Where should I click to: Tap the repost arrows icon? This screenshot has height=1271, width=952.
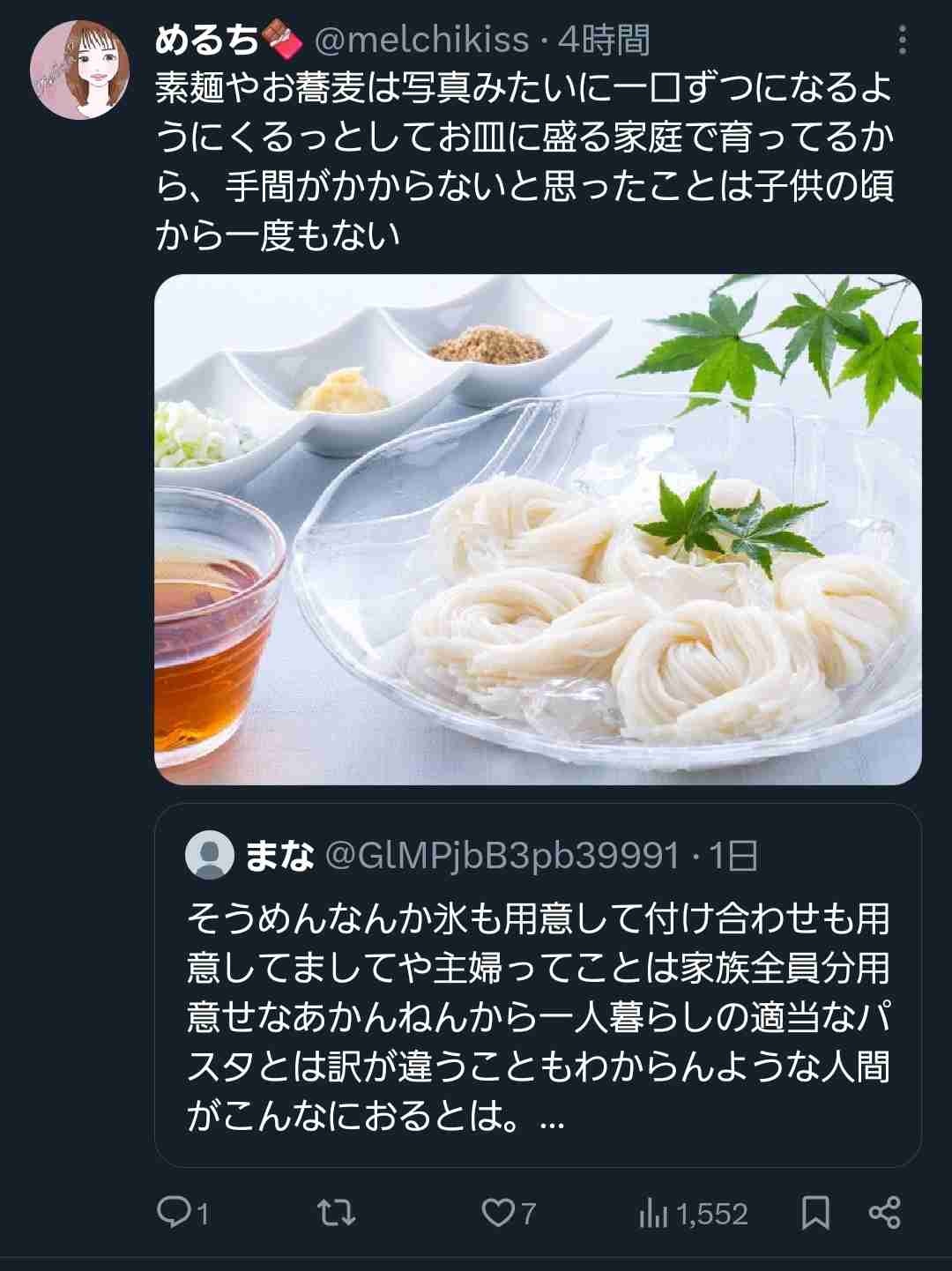(336, 1213)
